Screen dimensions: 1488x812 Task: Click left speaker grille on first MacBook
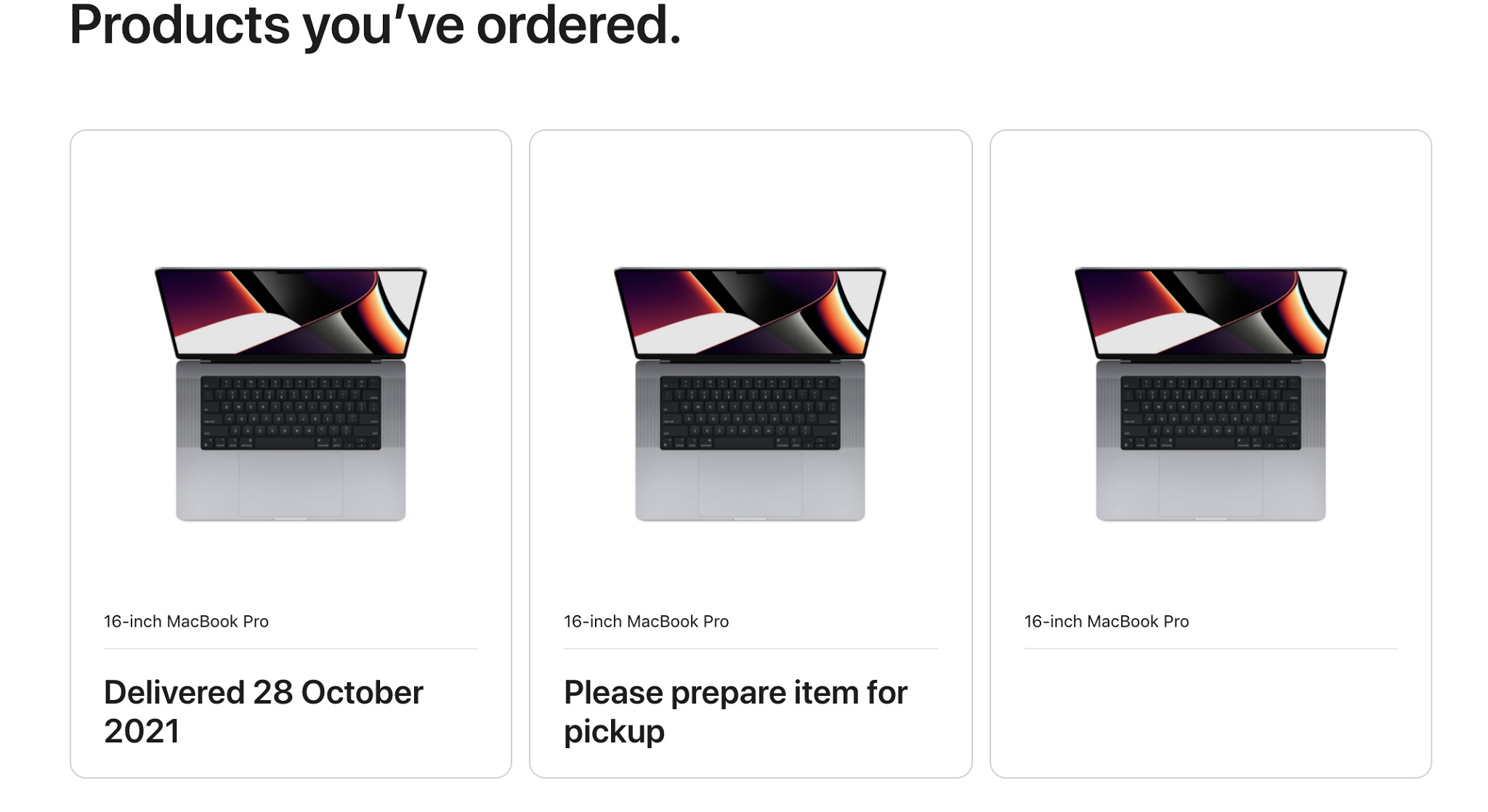(x=188, y=411)
